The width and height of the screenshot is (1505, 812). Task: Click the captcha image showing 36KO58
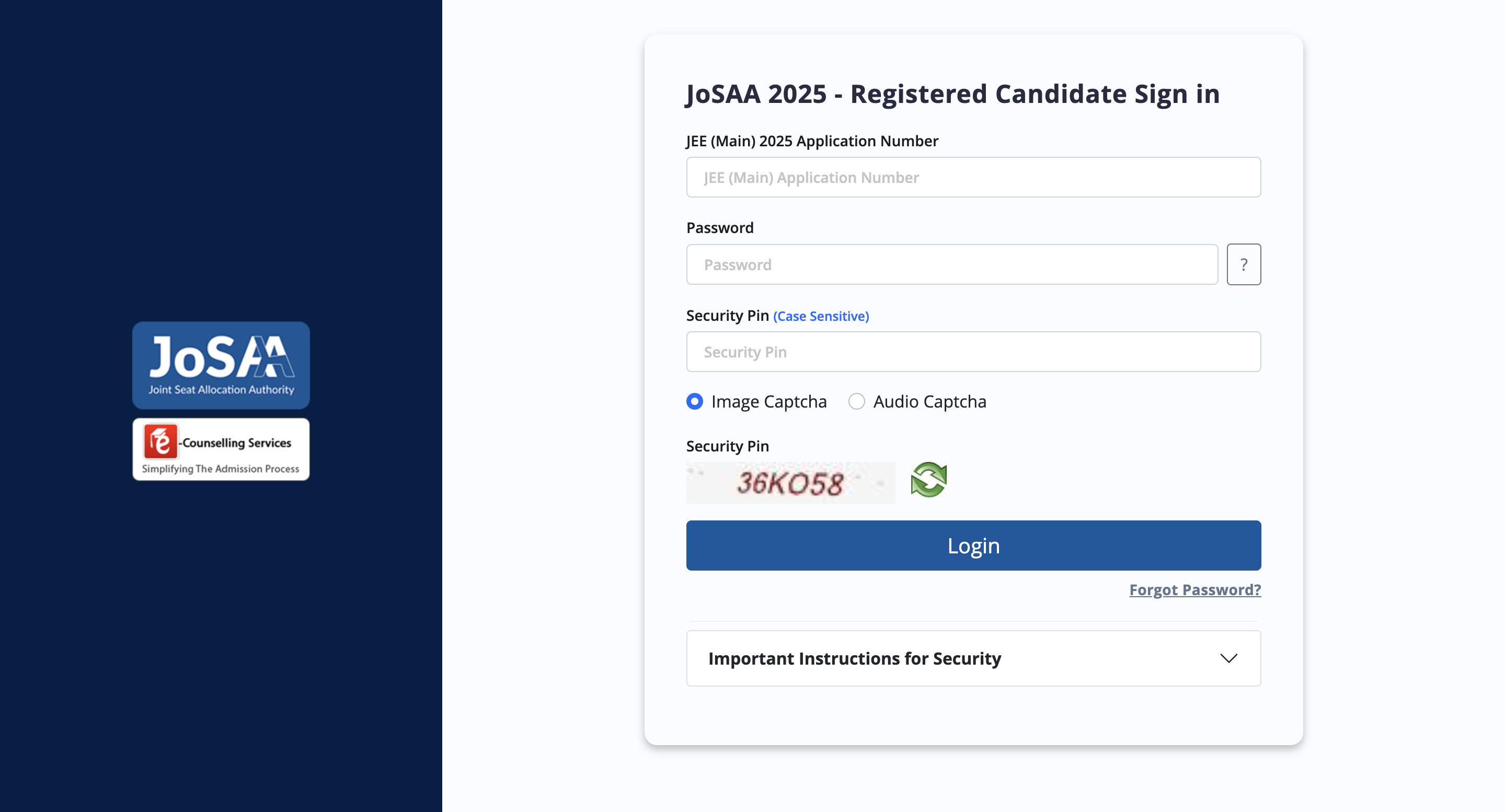click(790, 483)
